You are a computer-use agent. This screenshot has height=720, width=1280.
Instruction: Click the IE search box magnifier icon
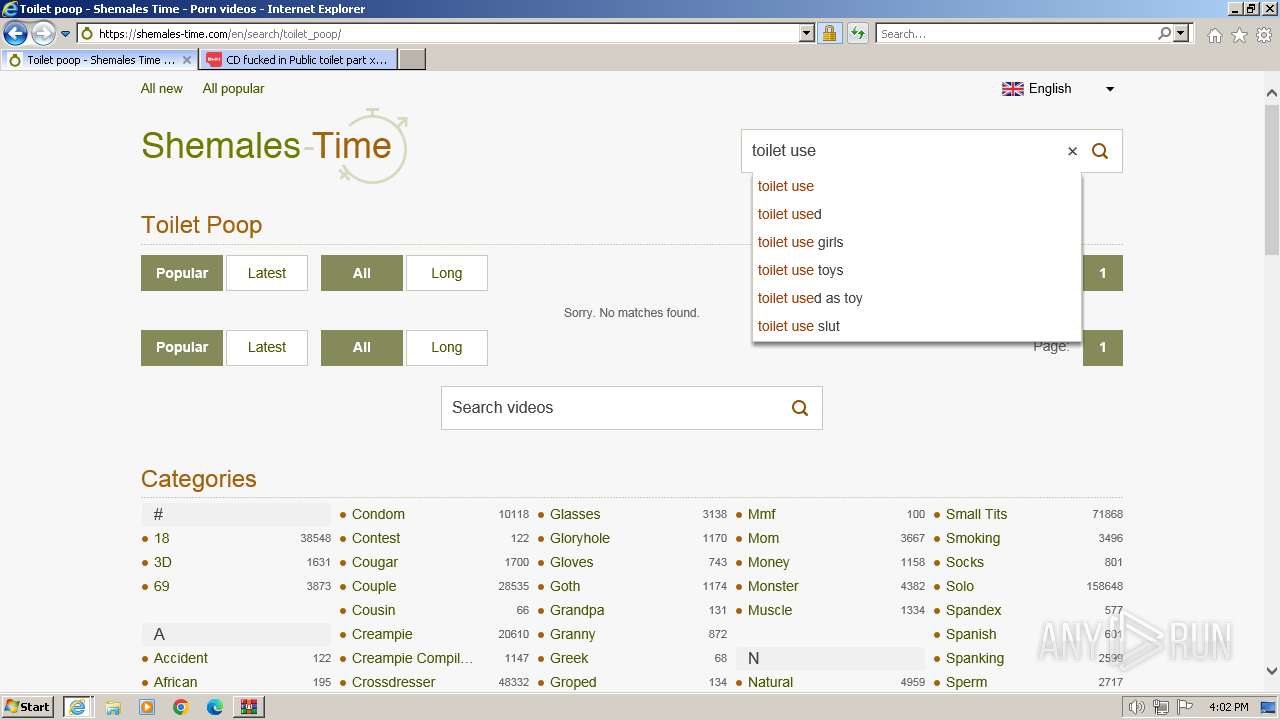pos(1164,34)
